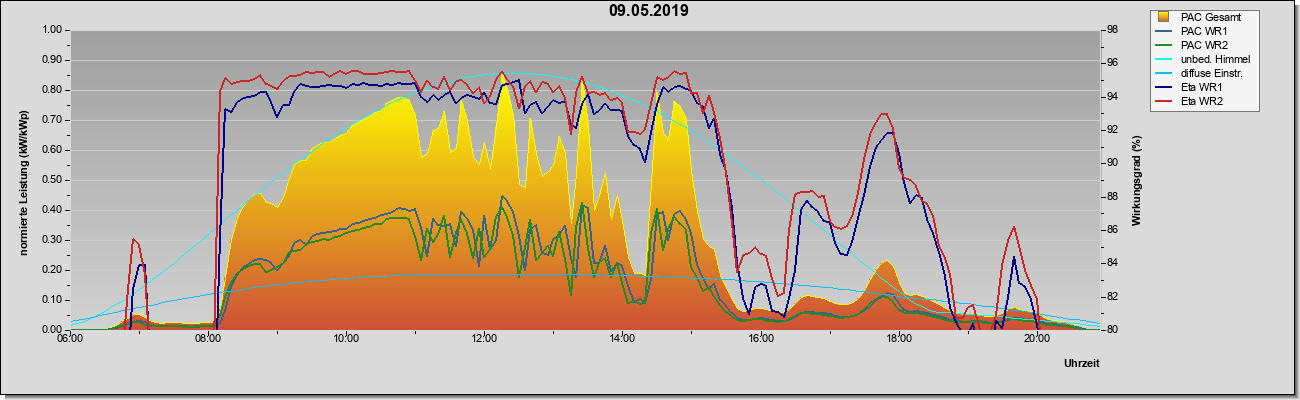Click the 0.50 tick on left axis
The image size is (1300, 400).
click(51, 180)
